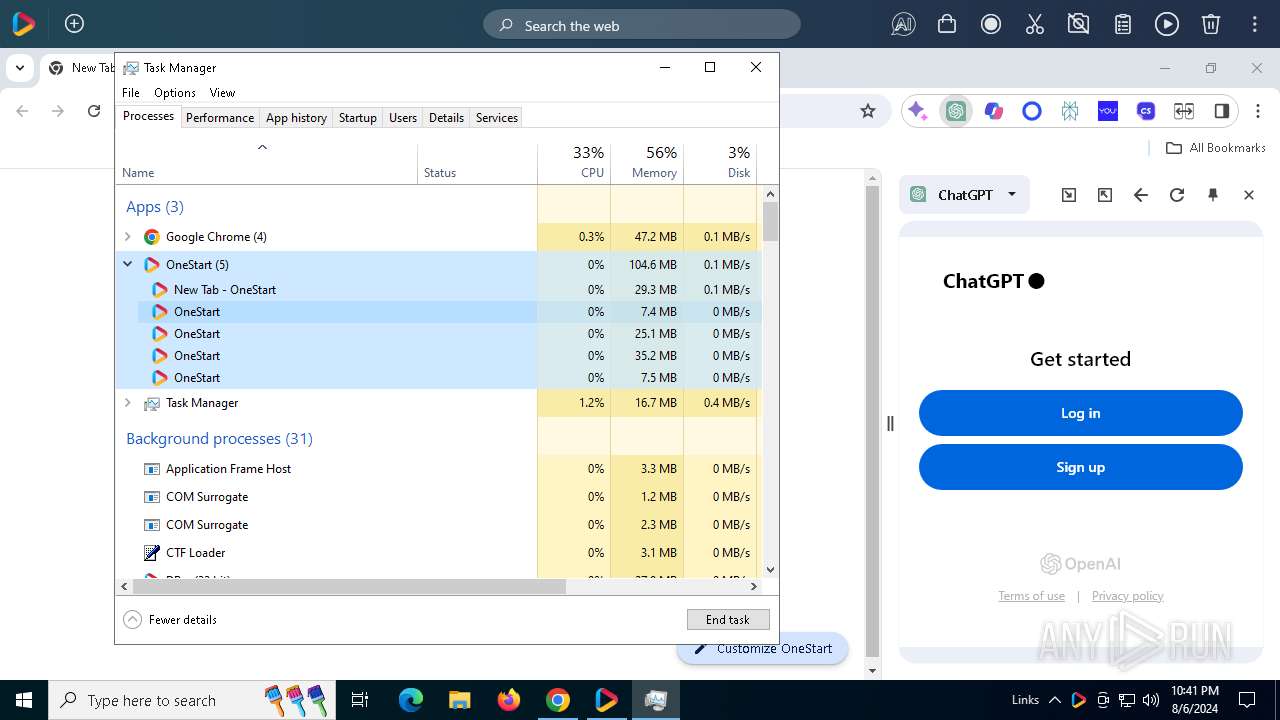Click the Task Manager horizontal scrollbar thumb

(x=349, y=587)
